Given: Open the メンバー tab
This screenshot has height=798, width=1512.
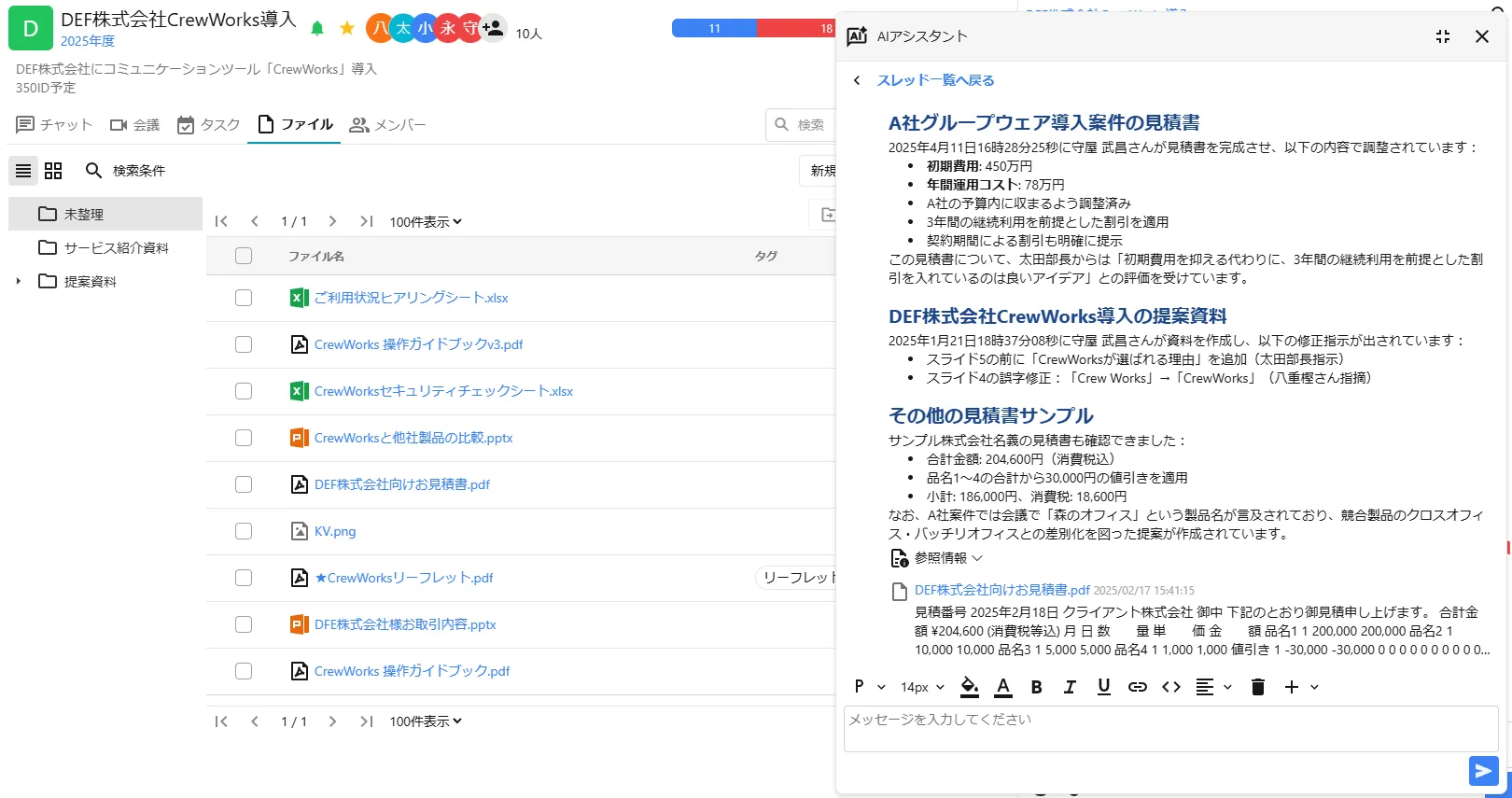Looking at the screenshot, I should click(387, 125).
